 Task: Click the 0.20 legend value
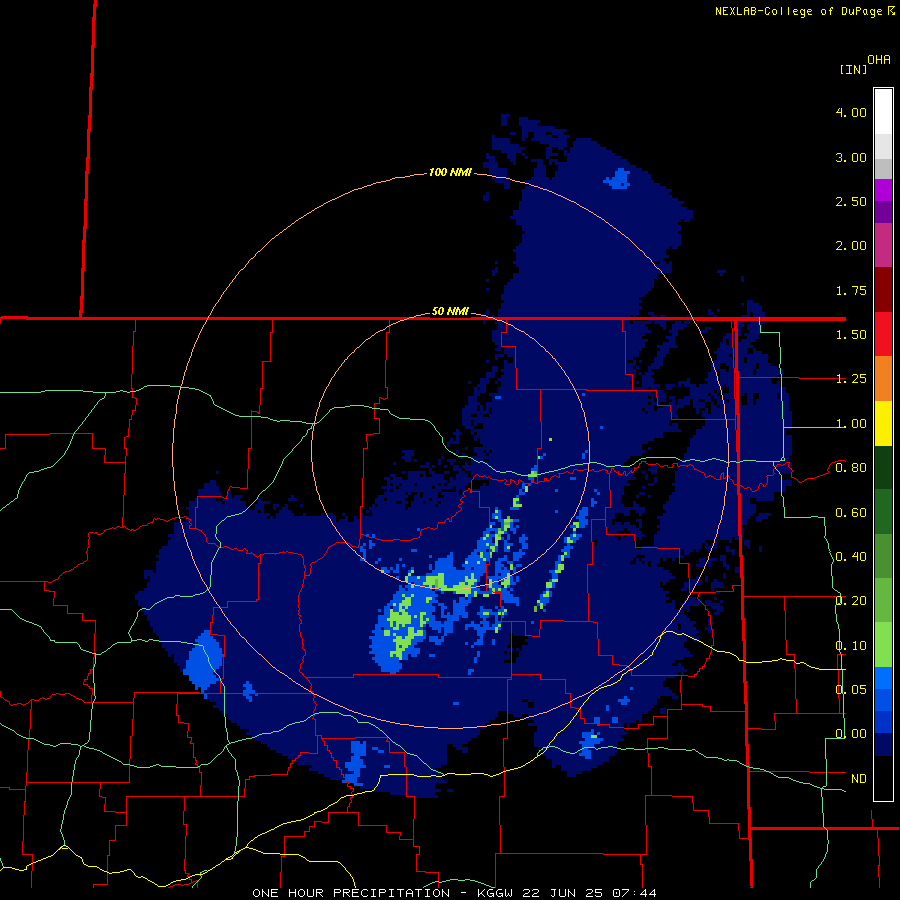click(851, 601)
